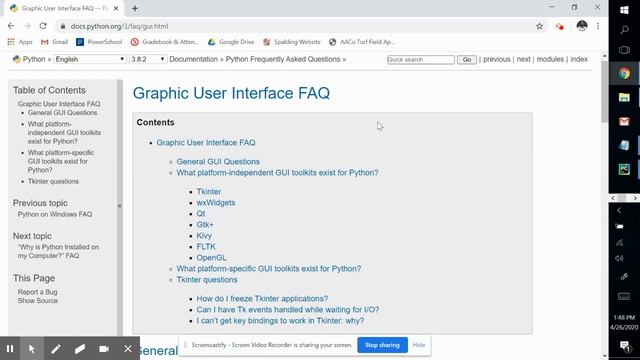640x360 pixels.
Task: Go to the next documentation page
Action: point(523,59)
